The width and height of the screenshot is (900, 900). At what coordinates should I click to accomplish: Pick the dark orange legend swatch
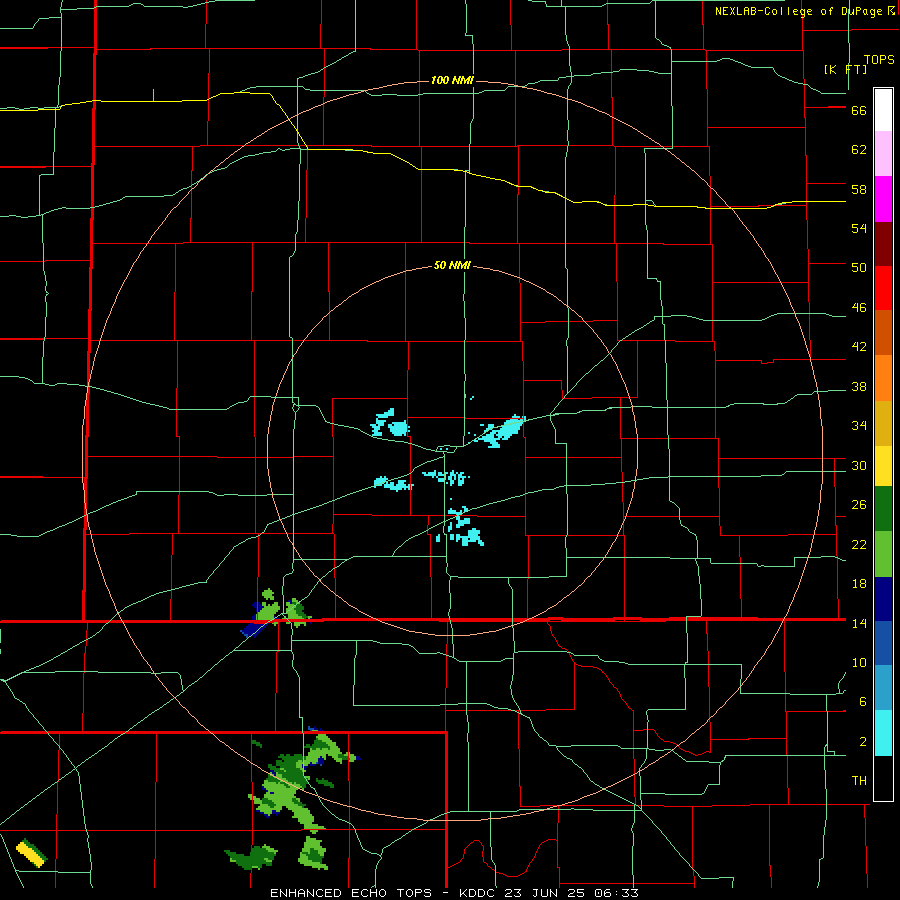[883, 333]
